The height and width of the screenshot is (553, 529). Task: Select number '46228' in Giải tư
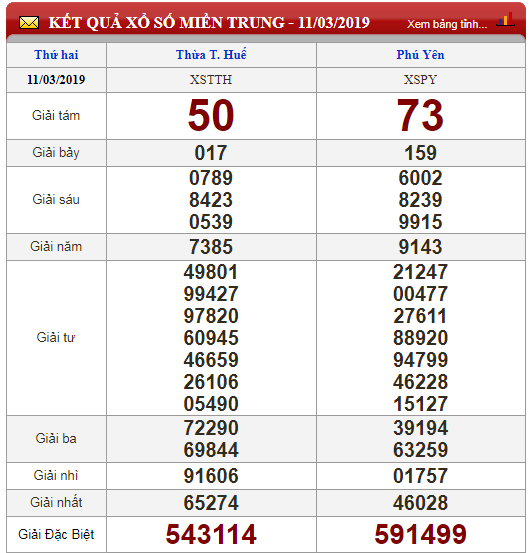[x=420, y=382]
